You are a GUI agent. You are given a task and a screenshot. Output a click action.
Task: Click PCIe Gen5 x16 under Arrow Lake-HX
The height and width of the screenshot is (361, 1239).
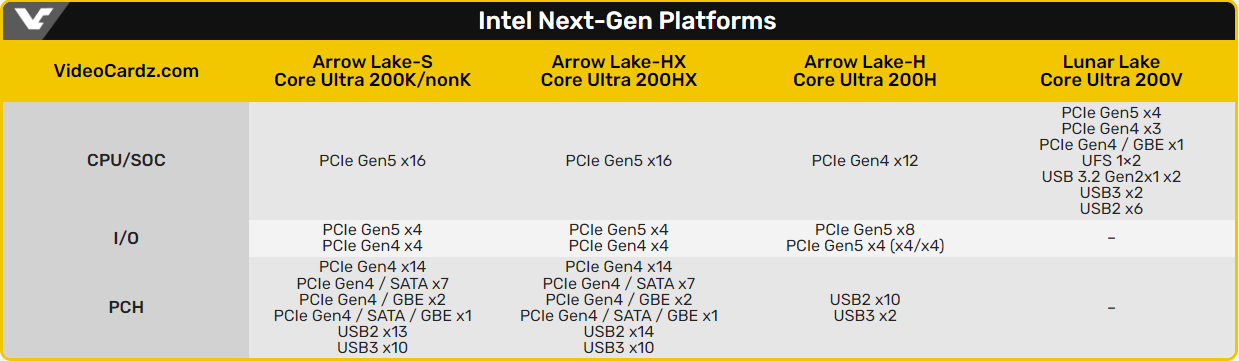[619, 161]
